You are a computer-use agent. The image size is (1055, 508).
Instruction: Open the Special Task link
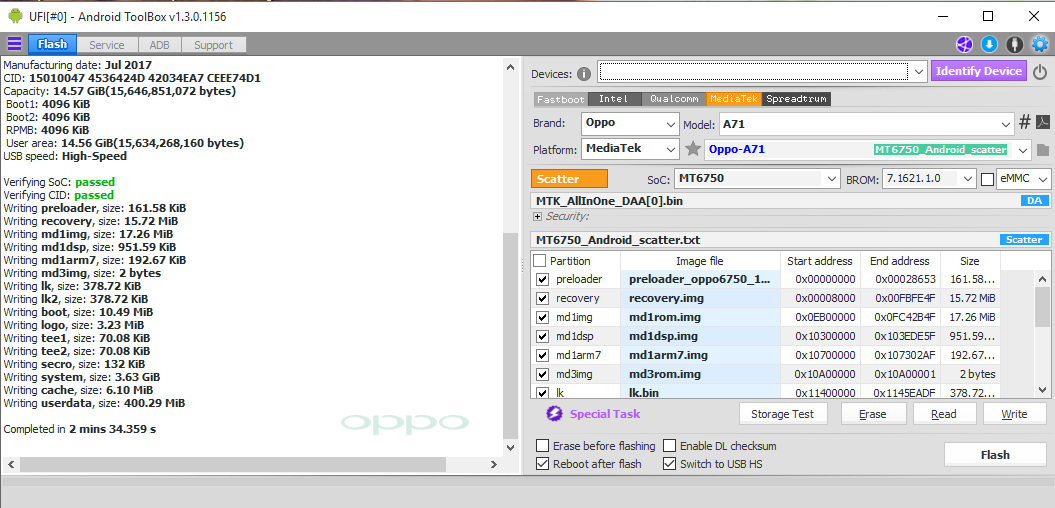coord(605,414)
